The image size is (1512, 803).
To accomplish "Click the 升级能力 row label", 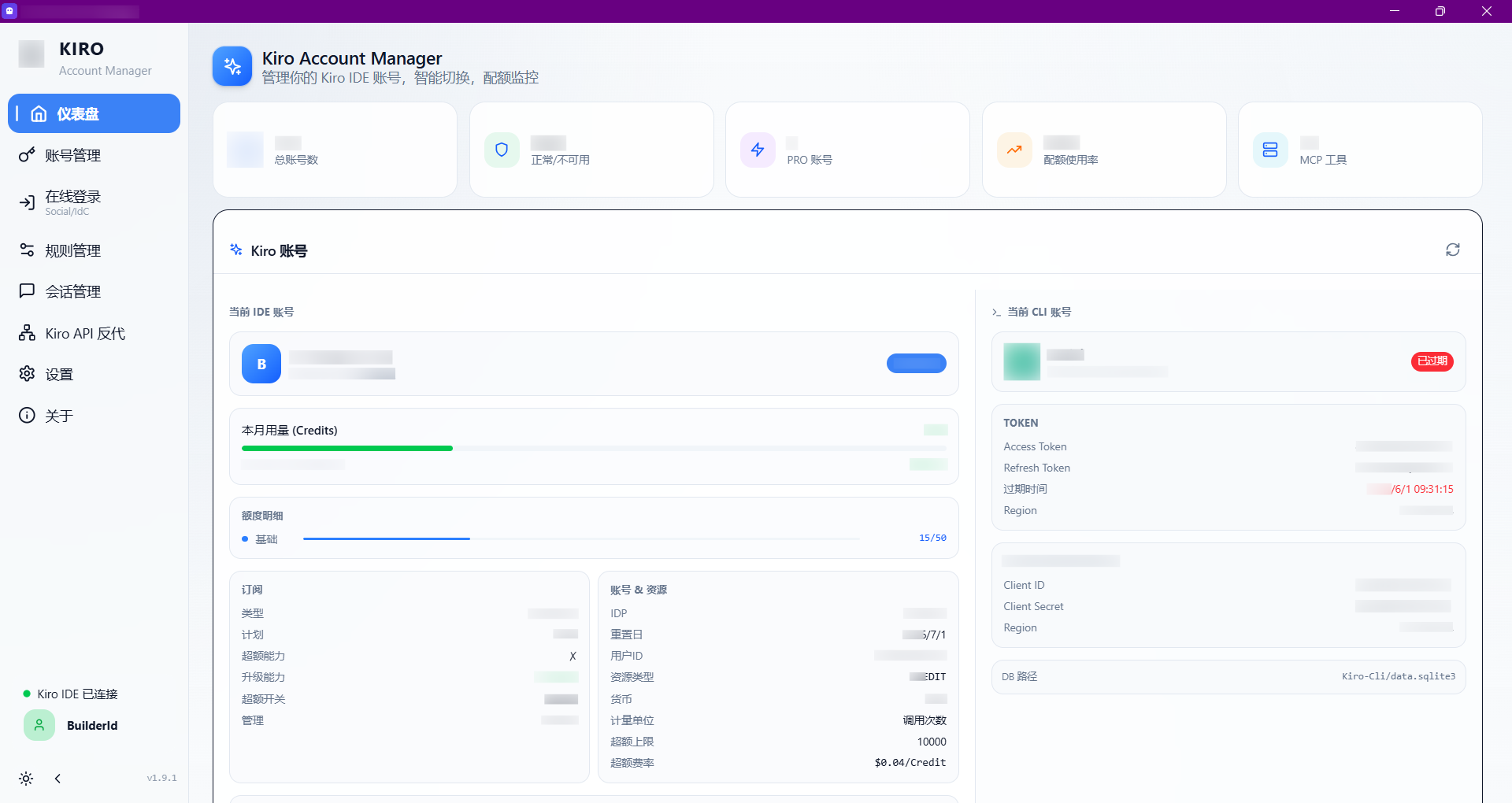I will [x=263, y=677].
